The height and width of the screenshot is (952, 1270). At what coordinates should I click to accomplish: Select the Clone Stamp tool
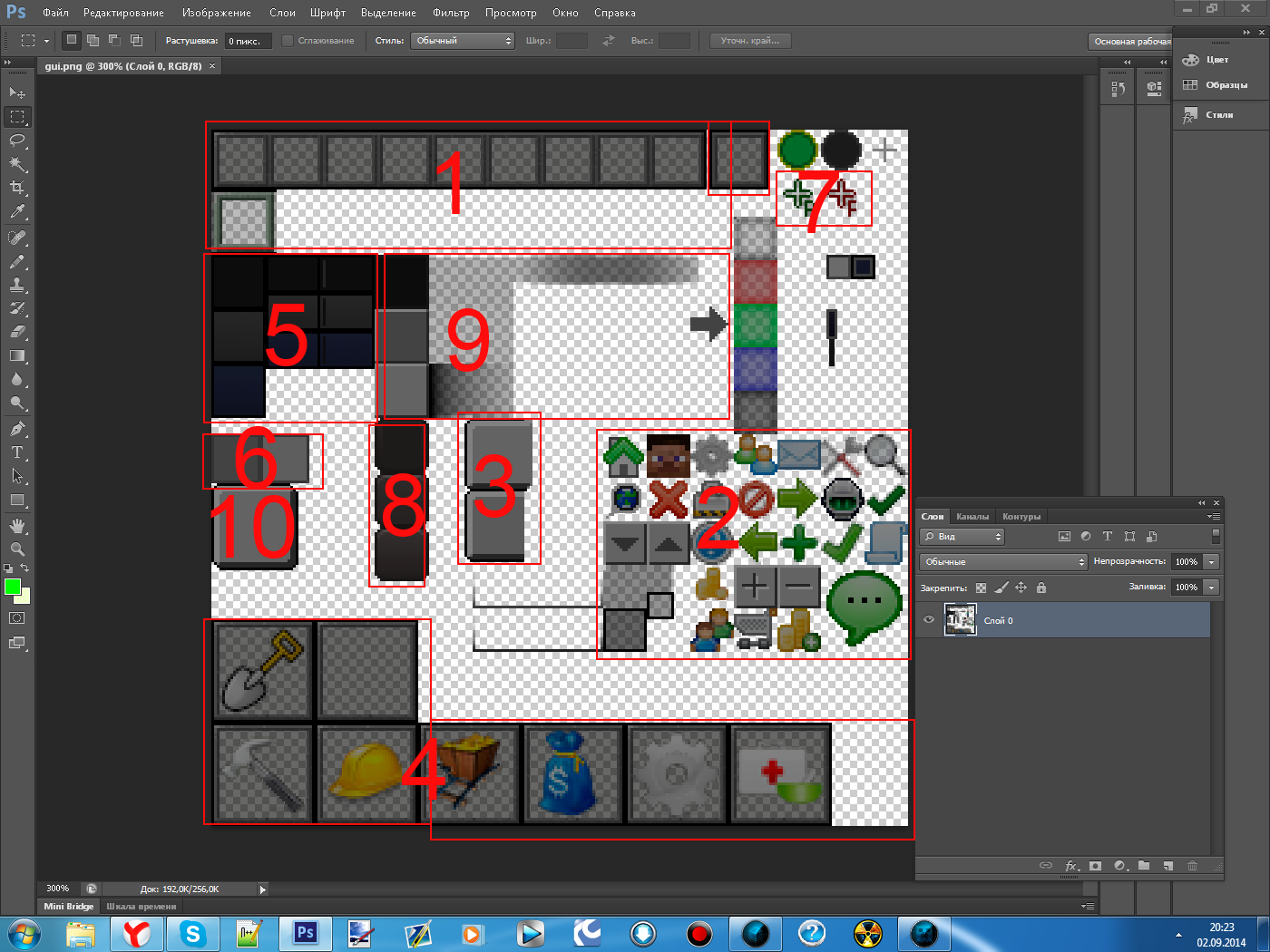coord(17,285)
